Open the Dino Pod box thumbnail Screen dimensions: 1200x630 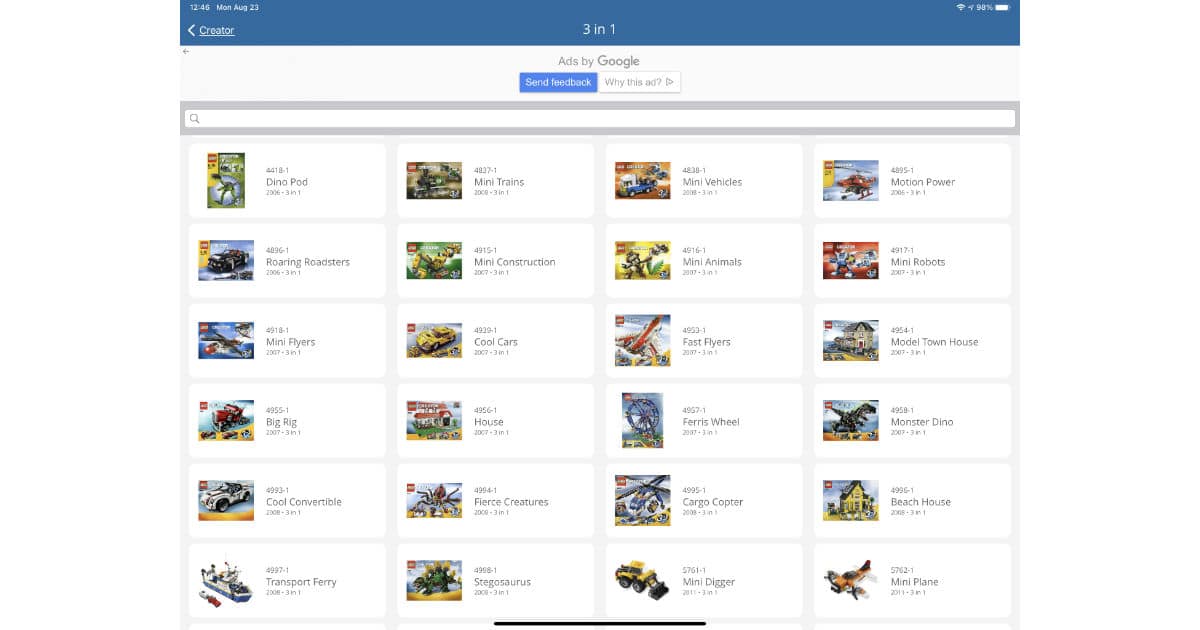point(226,180)
